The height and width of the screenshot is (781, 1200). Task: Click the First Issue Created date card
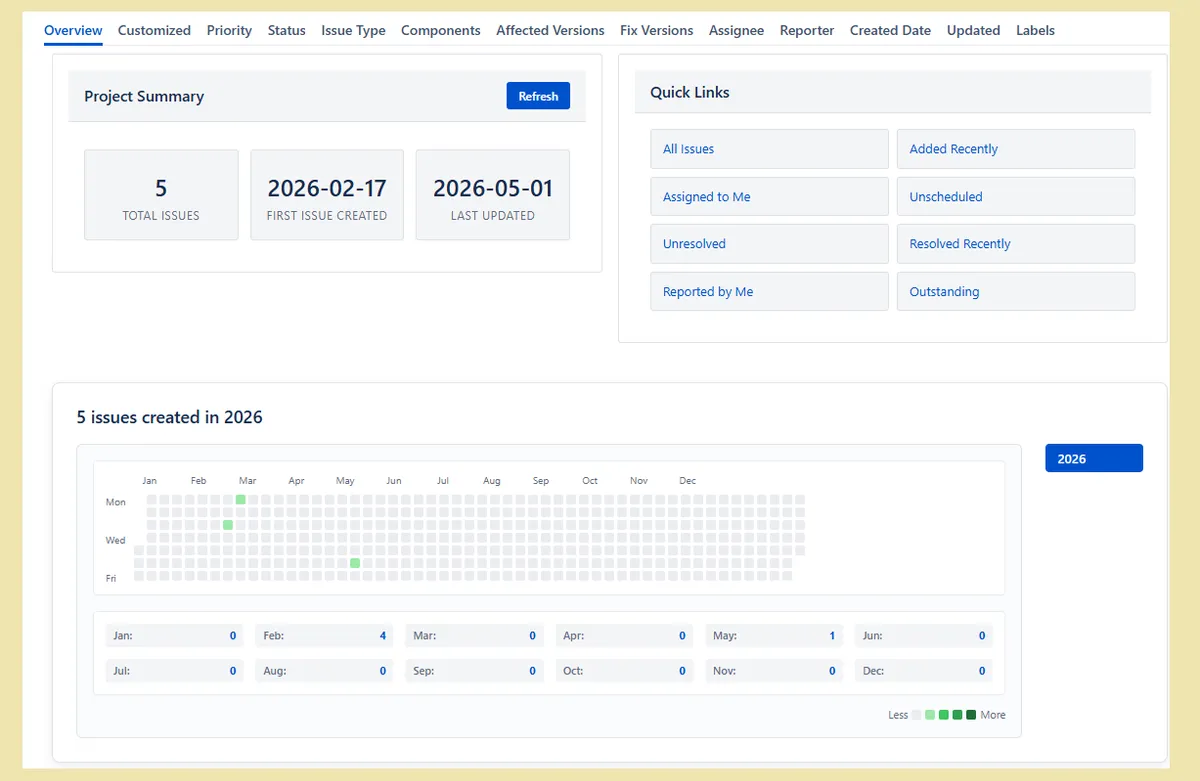(327, 195)
